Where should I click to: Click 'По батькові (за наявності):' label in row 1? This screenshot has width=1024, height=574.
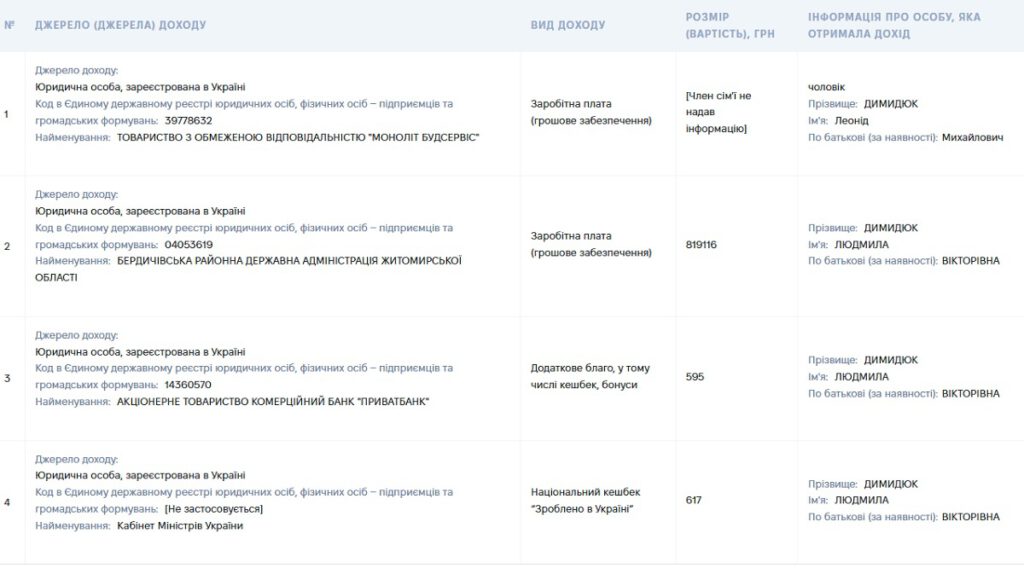(872, 137)
